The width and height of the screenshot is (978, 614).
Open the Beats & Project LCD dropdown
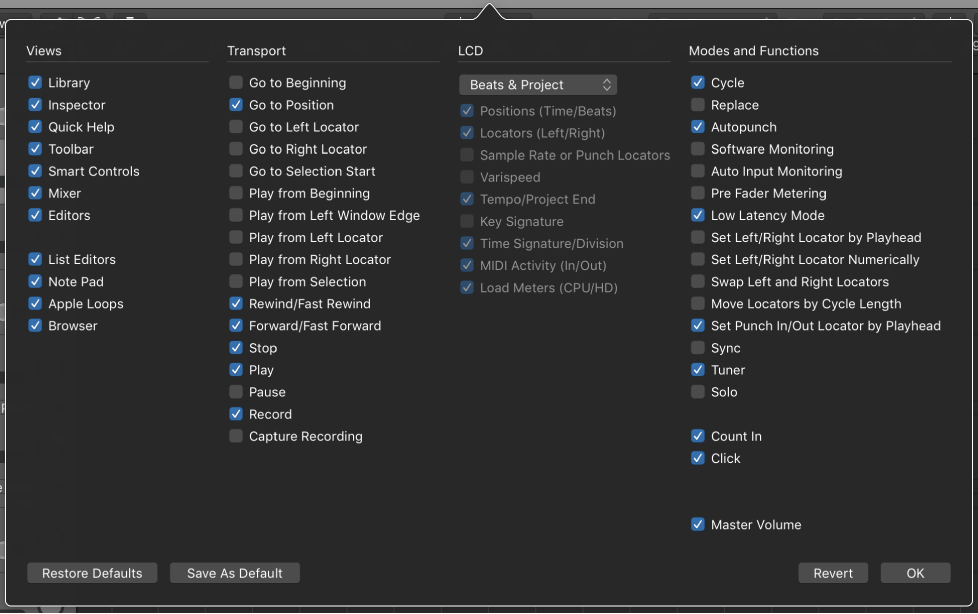pyautogui.click(x=538, y=85)
